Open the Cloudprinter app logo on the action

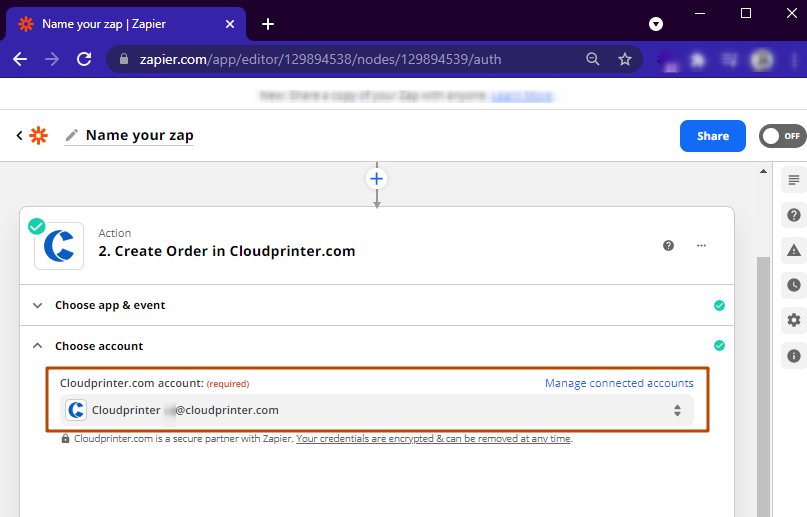pos(59,246)
